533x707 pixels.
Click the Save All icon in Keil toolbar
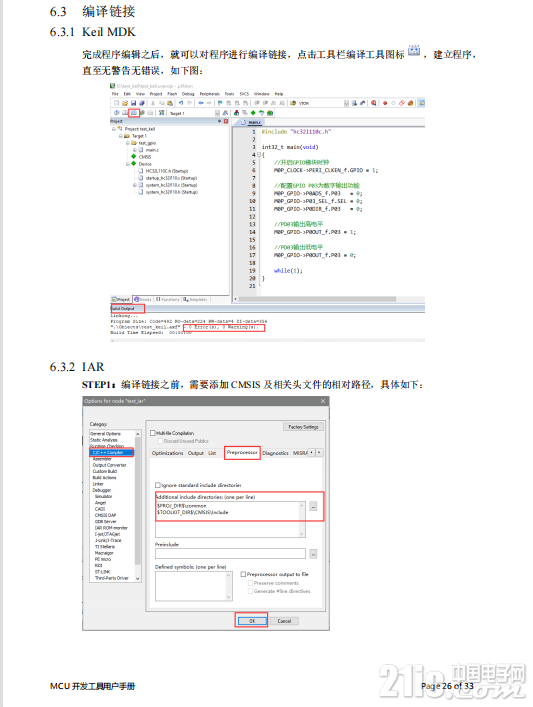click(x=142, y=103)
